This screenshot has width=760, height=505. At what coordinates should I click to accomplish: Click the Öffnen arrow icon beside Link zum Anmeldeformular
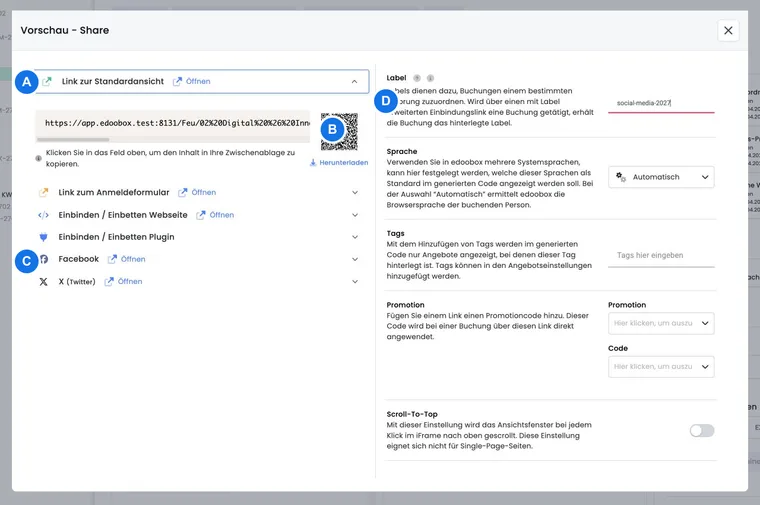pos(183,192)
